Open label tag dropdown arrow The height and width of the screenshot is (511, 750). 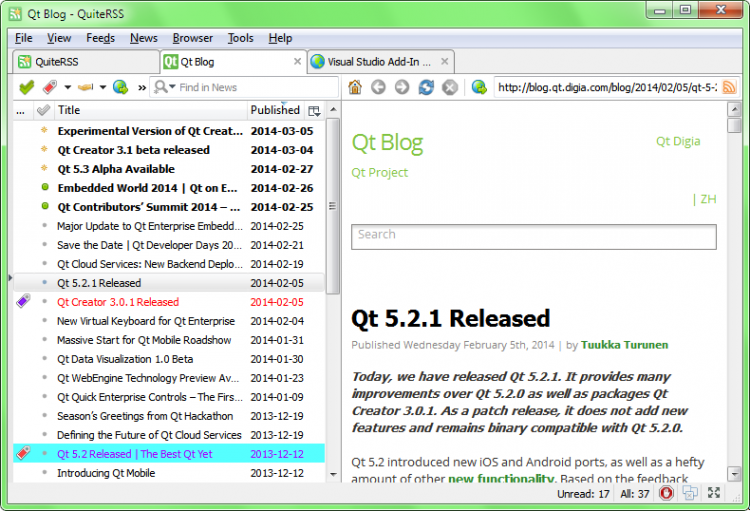pyautogui.click(x=67, y=88)
